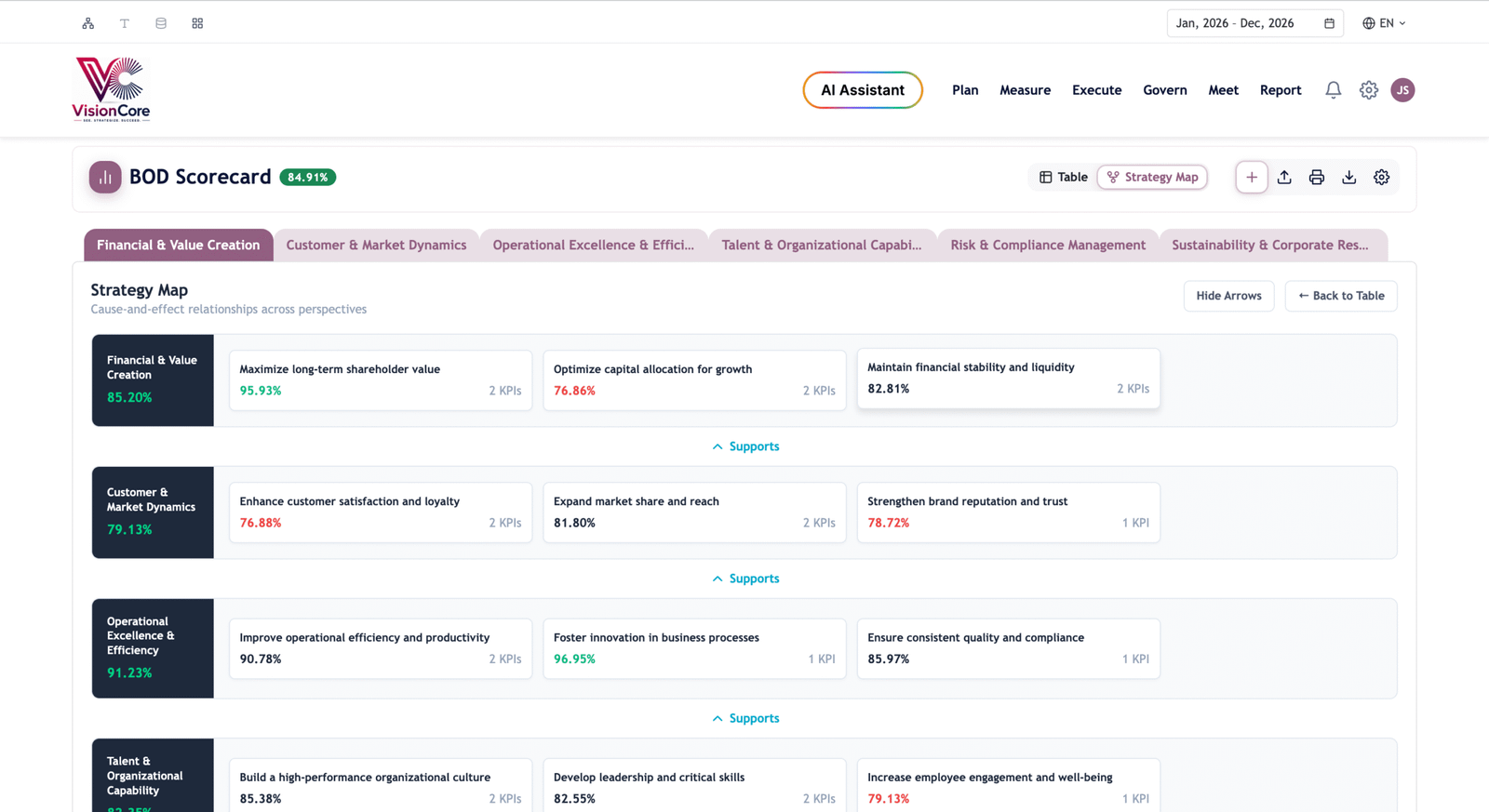Screen dimensions: 1489x812
Task: Open the Execute menu
Action: 1097,90
